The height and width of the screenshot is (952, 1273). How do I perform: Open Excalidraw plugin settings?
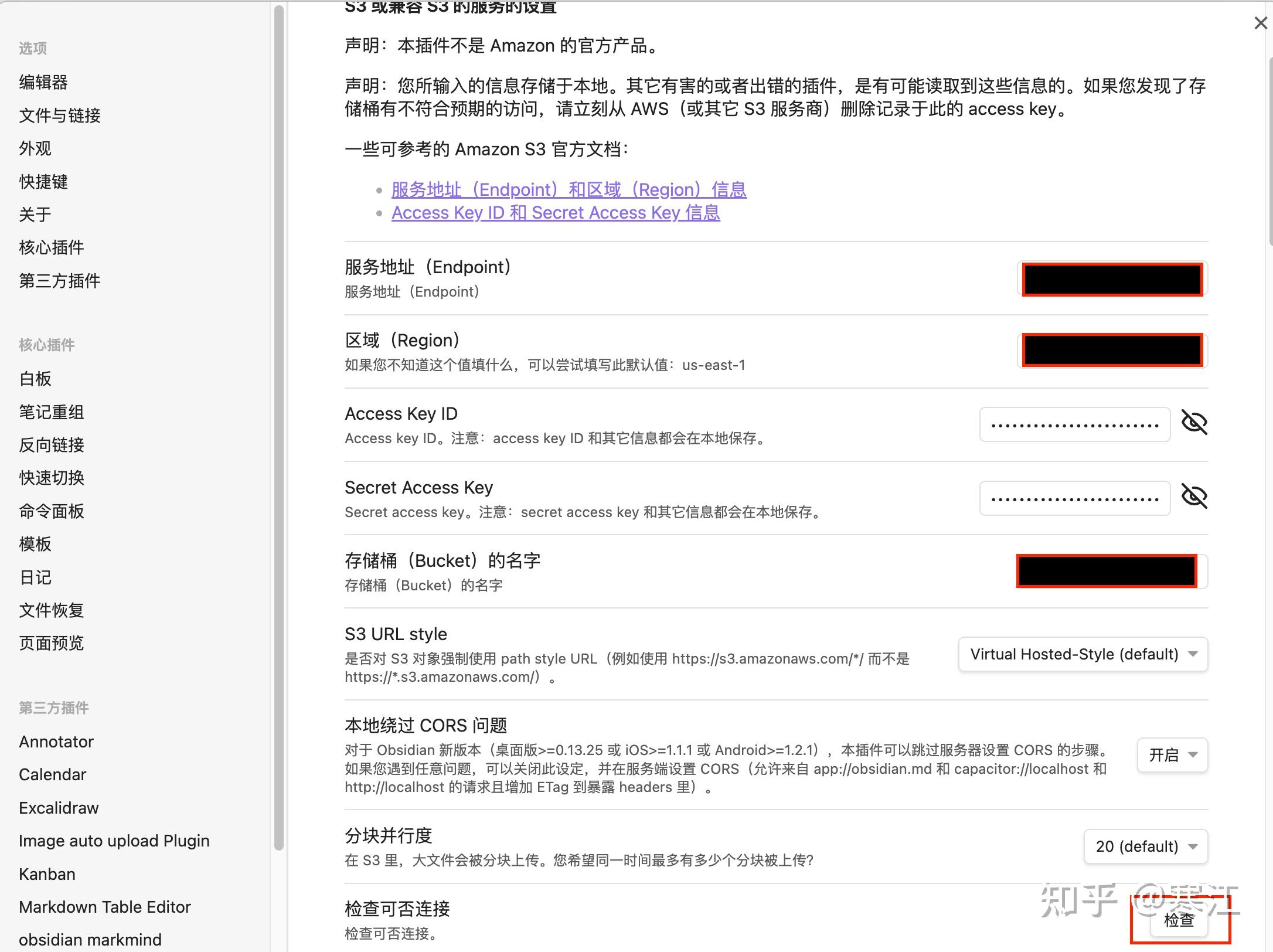pyautogui.click(x=59, y=808)
